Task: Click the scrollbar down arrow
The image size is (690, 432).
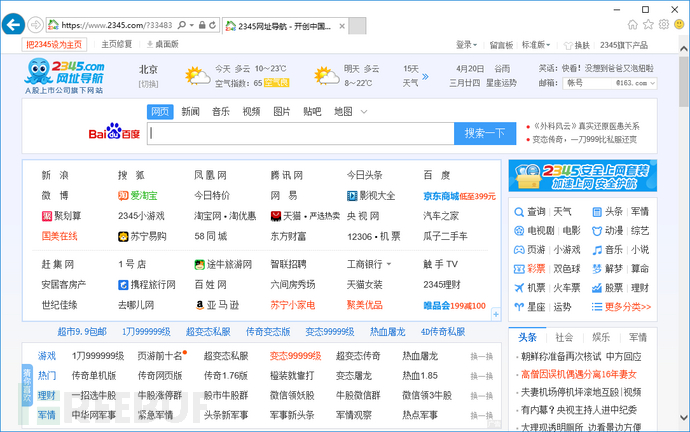Action: [683, 417]
